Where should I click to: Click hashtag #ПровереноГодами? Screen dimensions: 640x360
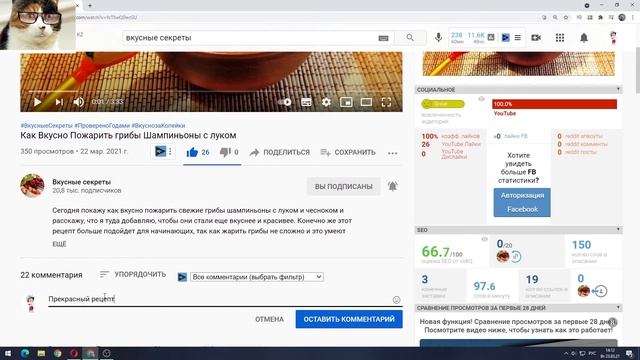(x=102, y=125)
